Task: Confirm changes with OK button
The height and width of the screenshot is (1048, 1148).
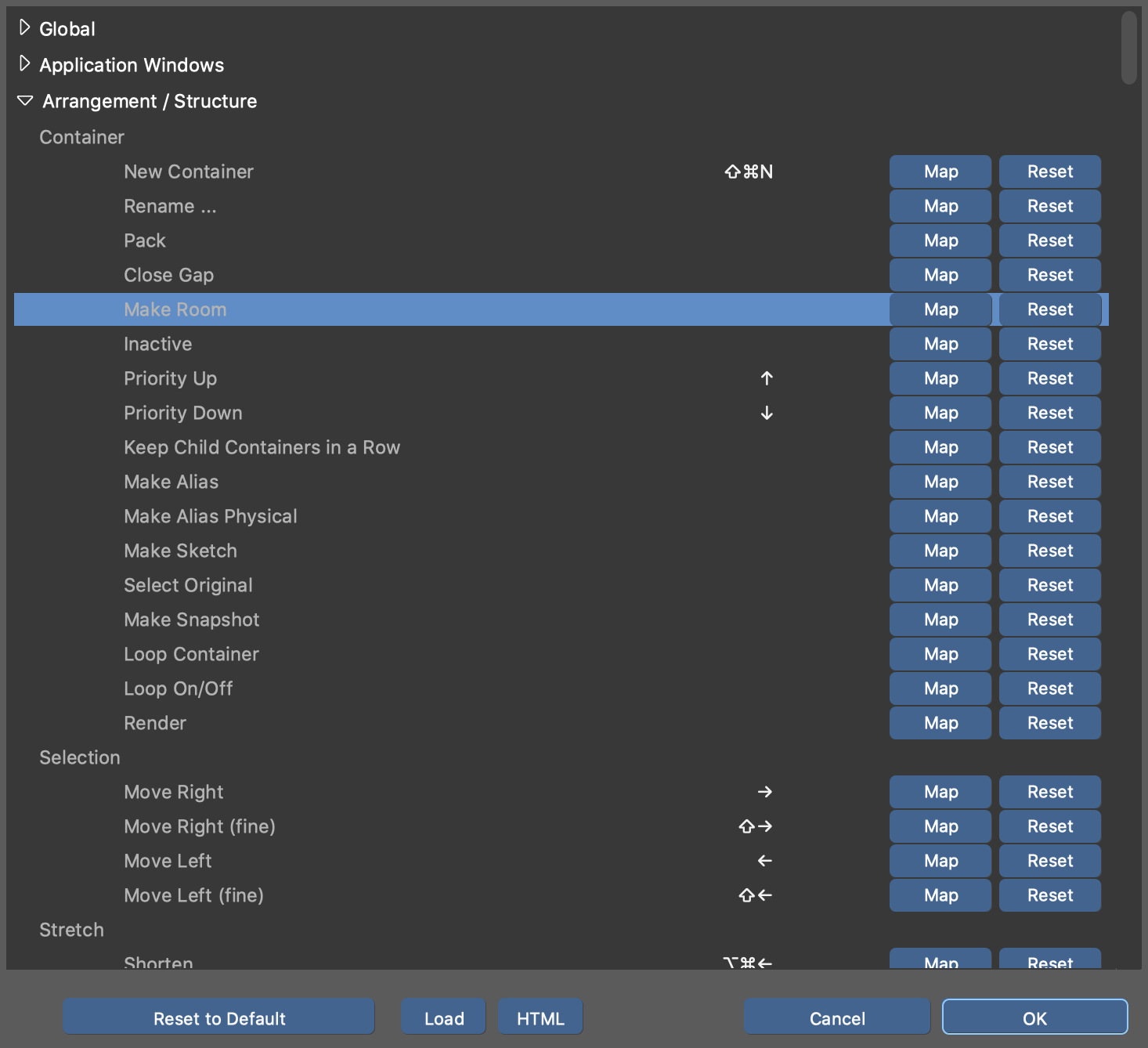Action: pyautogui.click(x=1034, y=1017)
